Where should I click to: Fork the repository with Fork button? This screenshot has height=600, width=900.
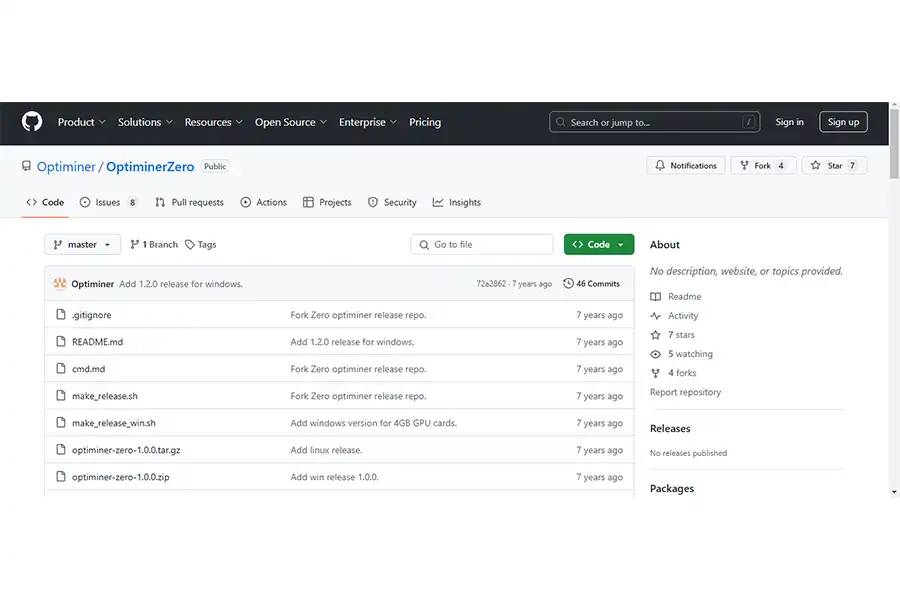coord(763,165)
